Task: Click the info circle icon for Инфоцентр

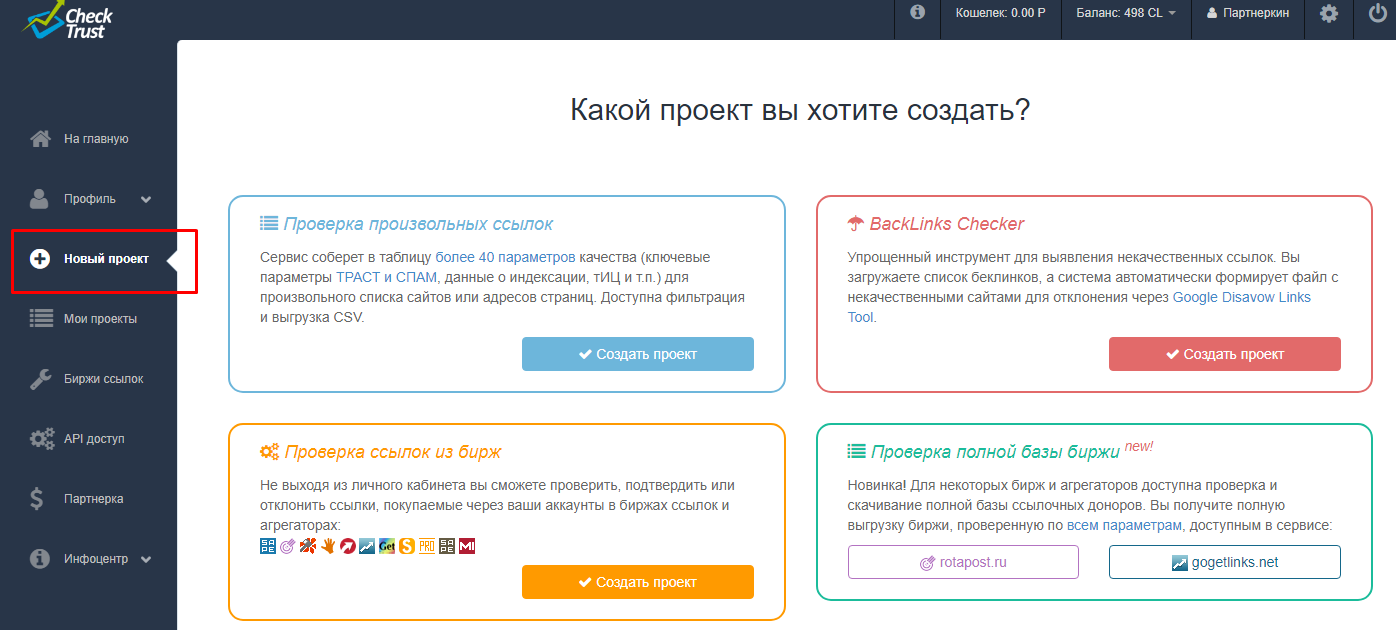Action: tap(40, 559)
